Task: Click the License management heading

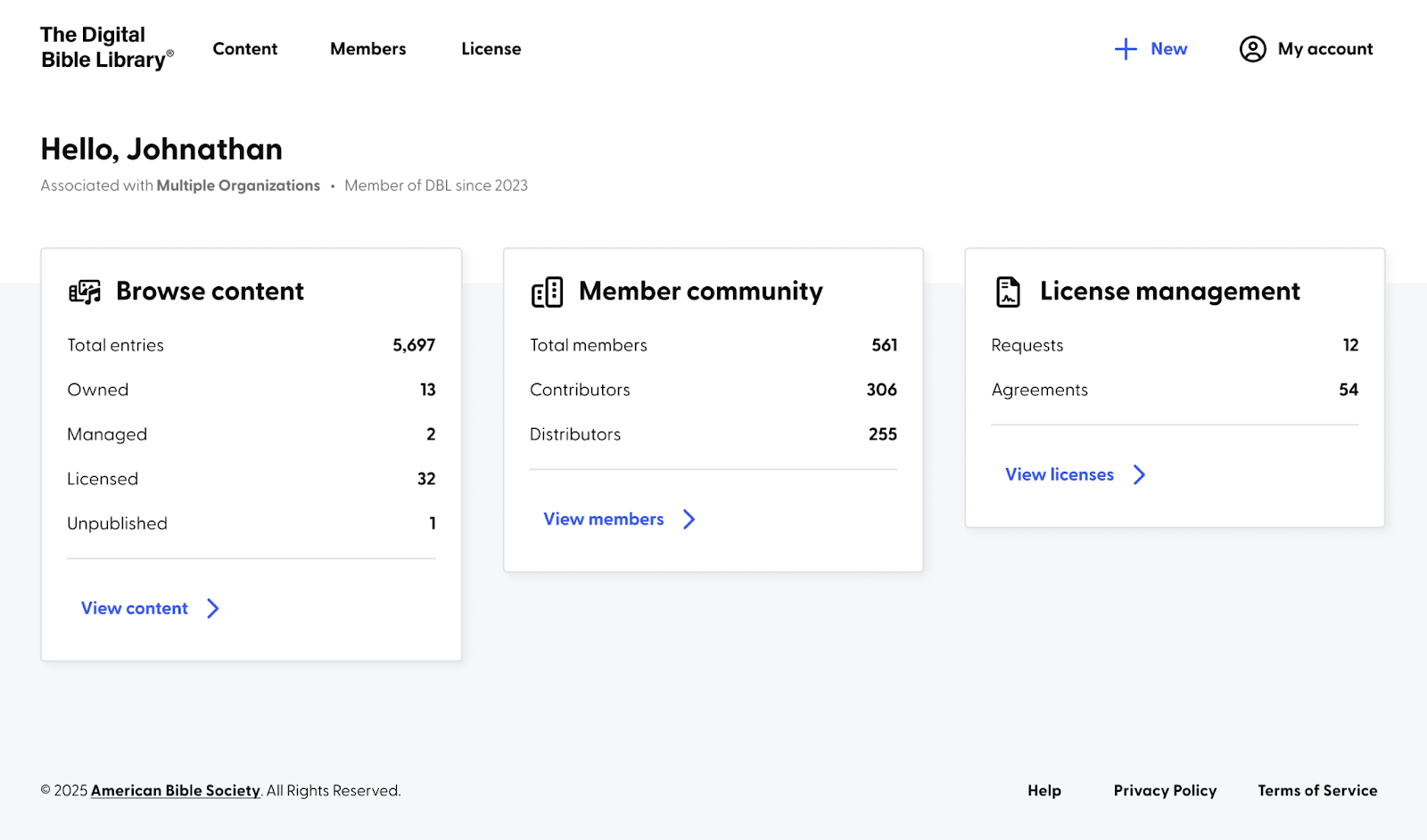Action: tap(1170, 292)
